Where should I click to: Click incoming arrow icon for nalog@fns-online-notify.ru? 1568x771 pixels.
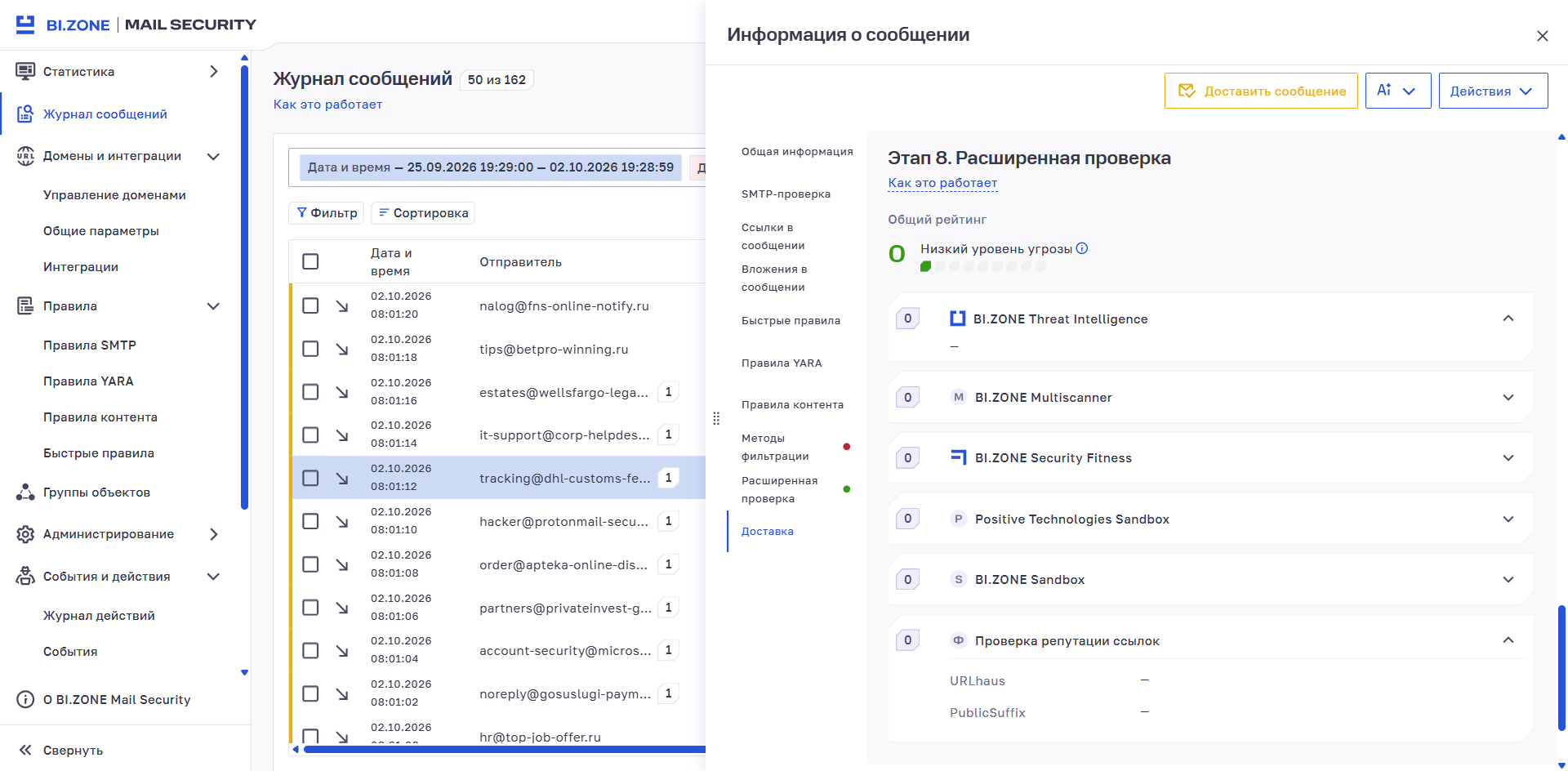click(x=342, y=305)
